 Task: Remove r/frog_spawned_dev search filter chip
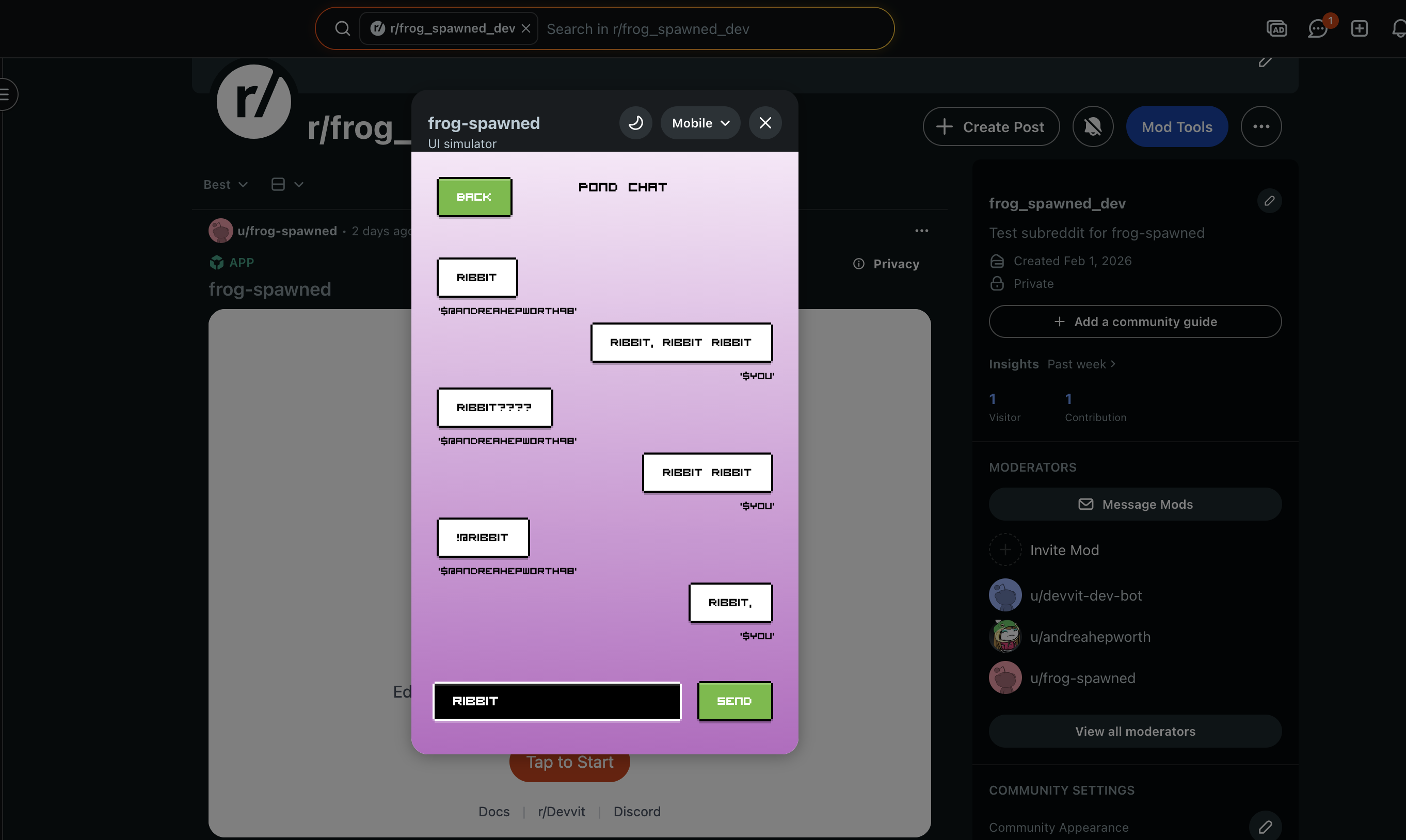526,28
